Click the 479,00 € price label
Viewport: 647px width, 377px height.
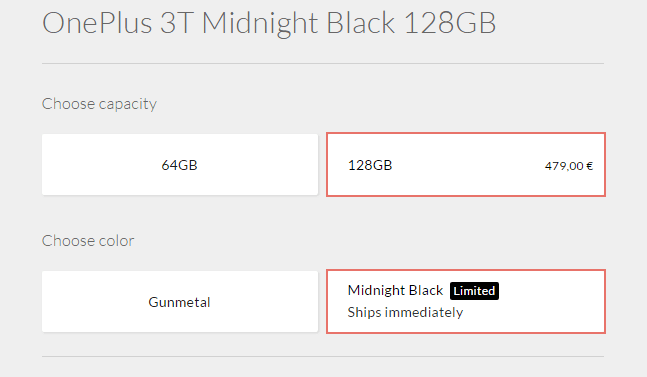click(569, 166)
